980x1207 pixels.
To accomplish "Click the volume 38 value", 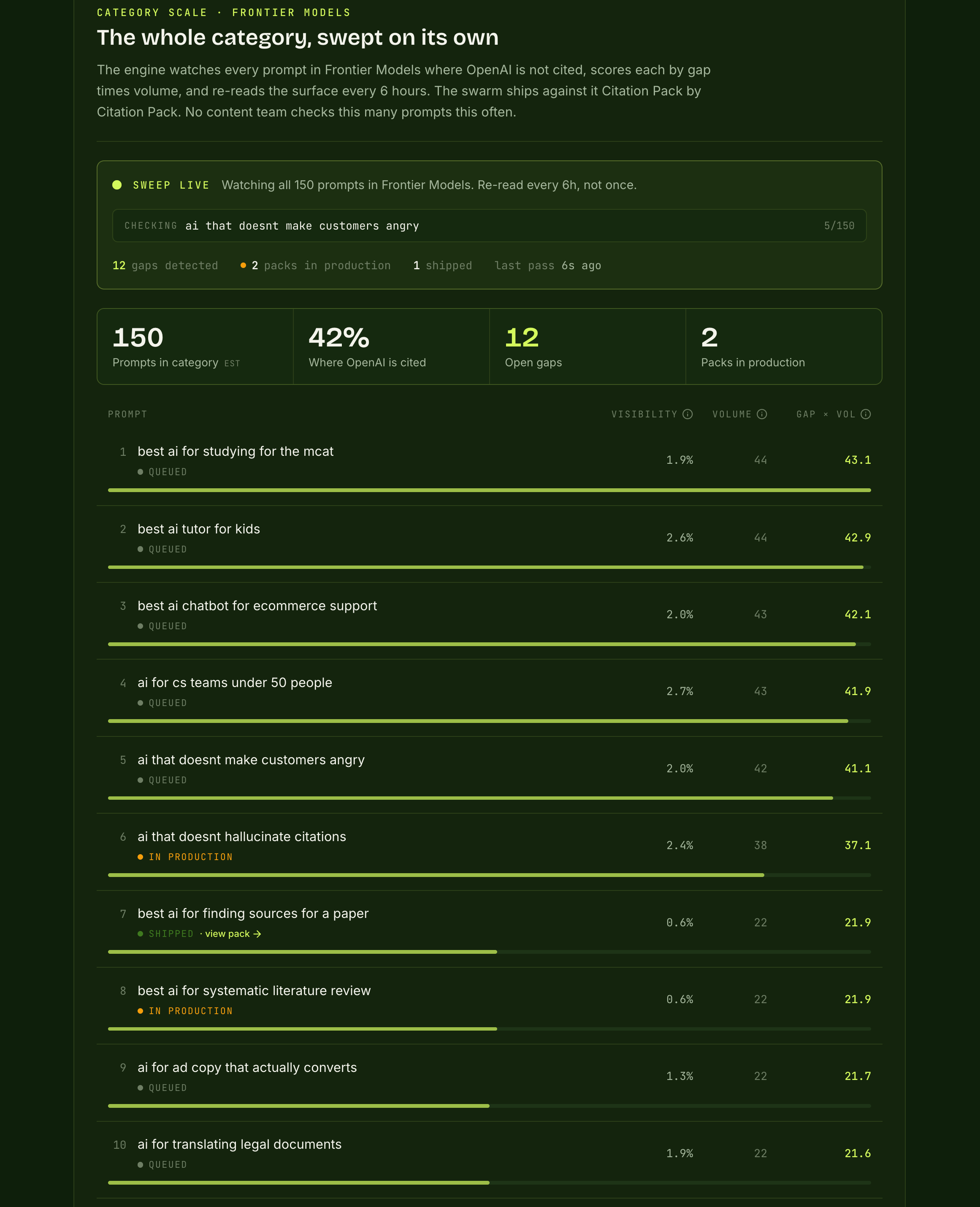I will tap(761, 845).
